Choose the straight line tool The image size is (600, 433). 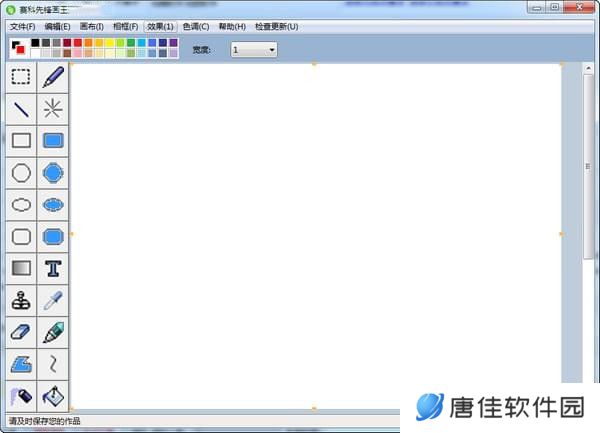pos(21,109)
